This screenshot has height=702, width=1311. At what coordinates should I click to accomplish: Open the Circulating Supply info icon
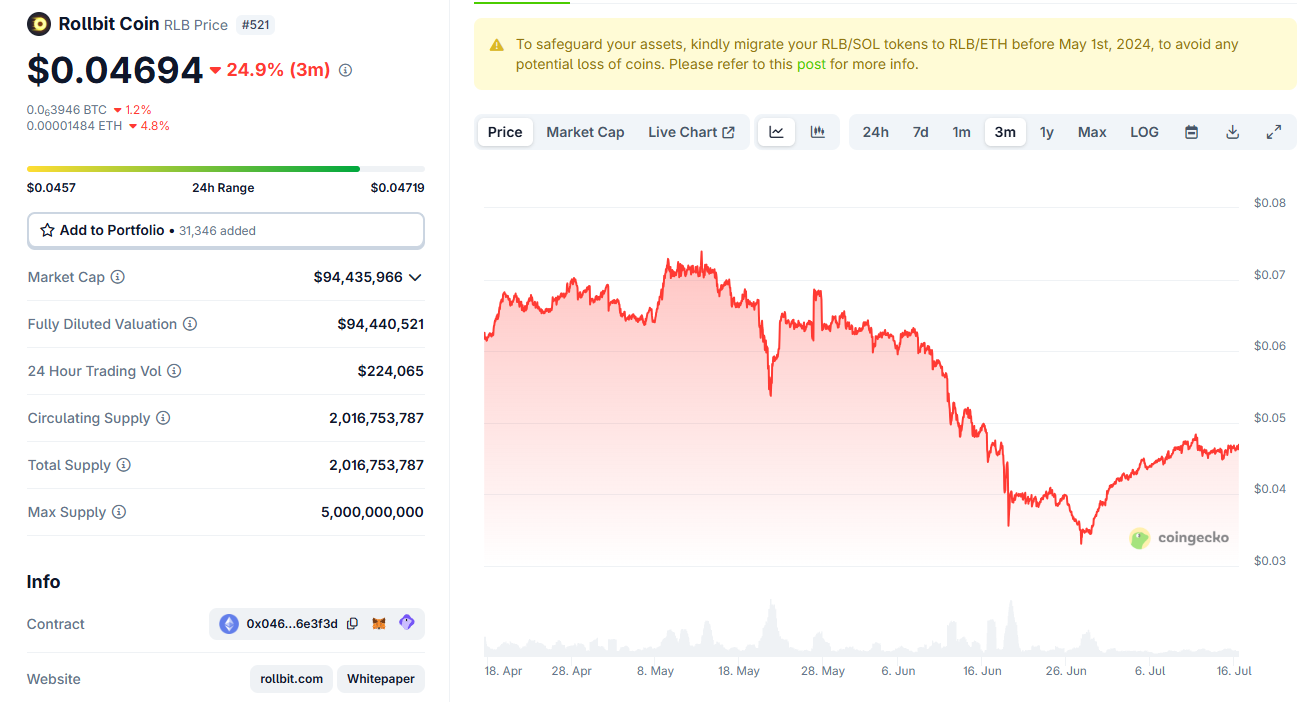[163, 418]
